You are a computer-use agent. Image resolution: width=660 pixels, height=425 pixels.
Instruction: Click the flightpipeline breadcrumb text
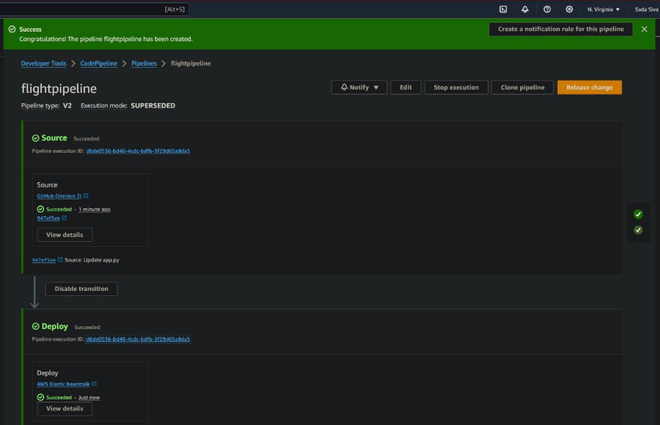[x=191, y=63]
